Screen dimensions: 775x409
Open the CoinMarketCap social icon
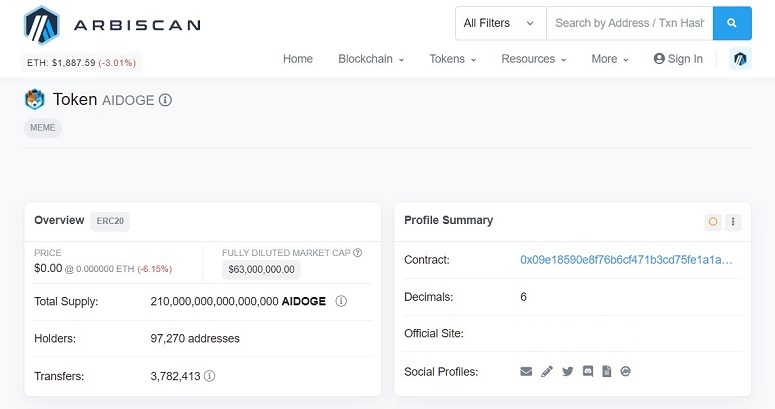pyautogui.click(x=625, y=371)
